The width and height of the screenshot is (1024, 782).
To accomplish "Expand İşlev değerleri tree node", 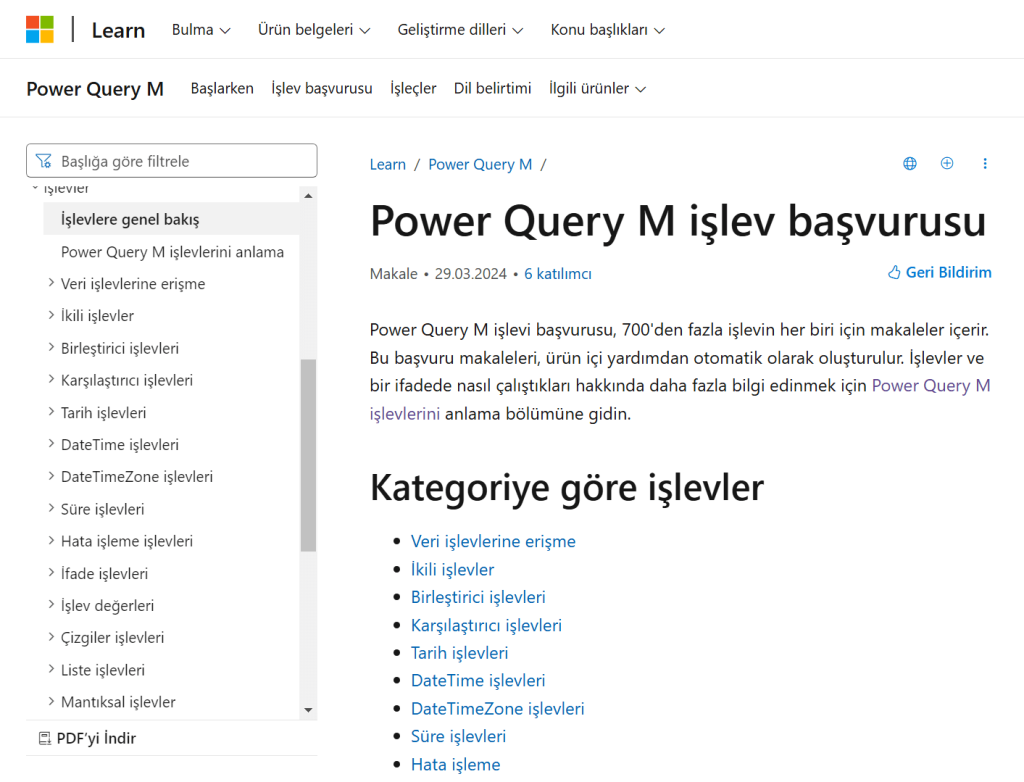I will pyautogui.click(x=51, y=605).
